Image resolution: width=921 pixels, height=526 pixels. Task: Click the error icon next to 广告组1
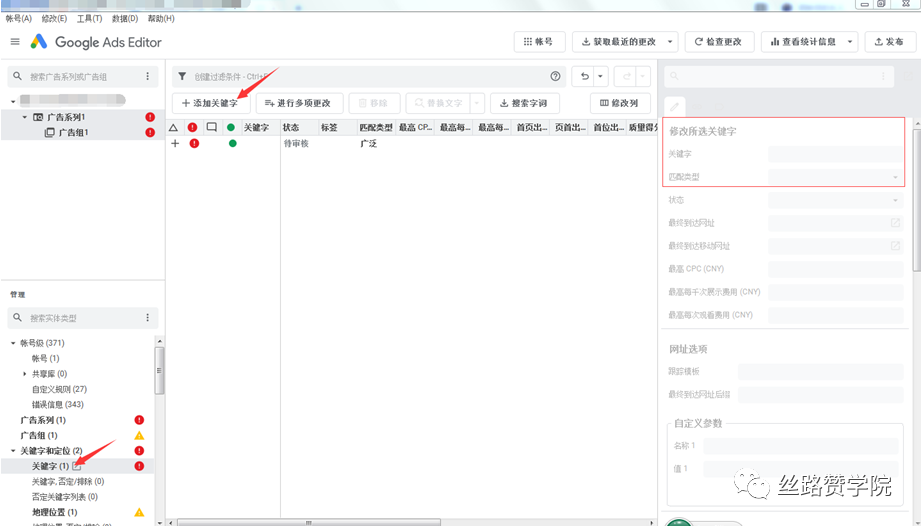(150, 133)
